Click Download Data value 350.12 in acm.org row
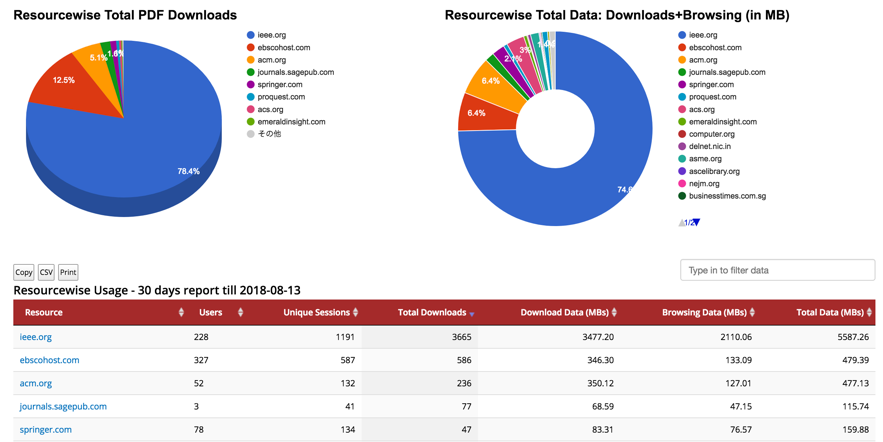The width and height of the screenshot is (883, 442). point(600,383)
